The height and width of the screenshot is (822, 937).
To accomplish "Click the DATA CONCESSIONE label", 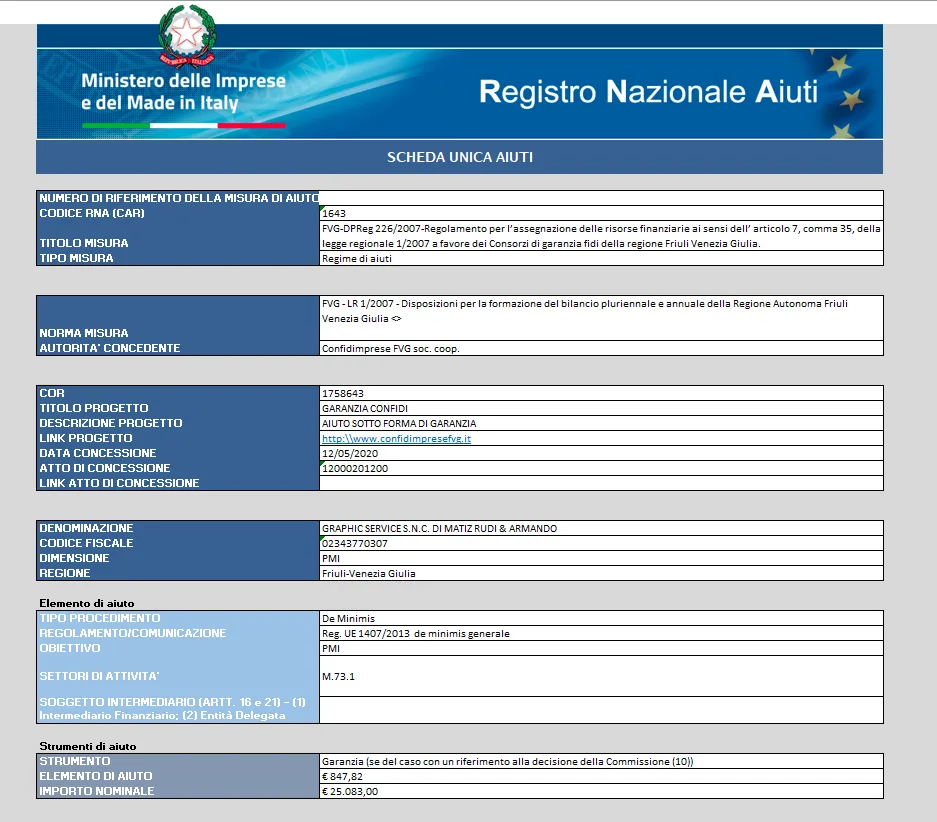I will coord(97,453).
